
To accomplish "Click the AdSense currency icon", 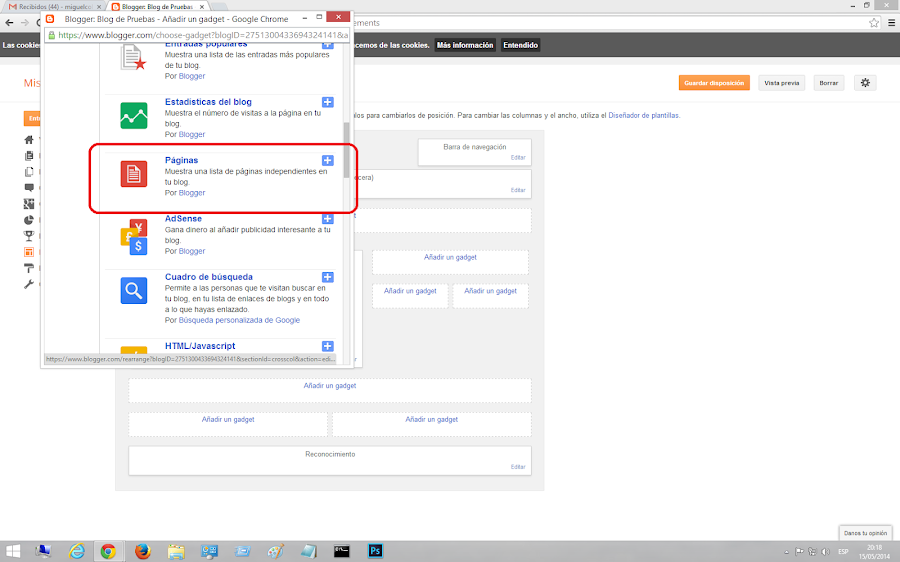I will [x=134, y=237].
